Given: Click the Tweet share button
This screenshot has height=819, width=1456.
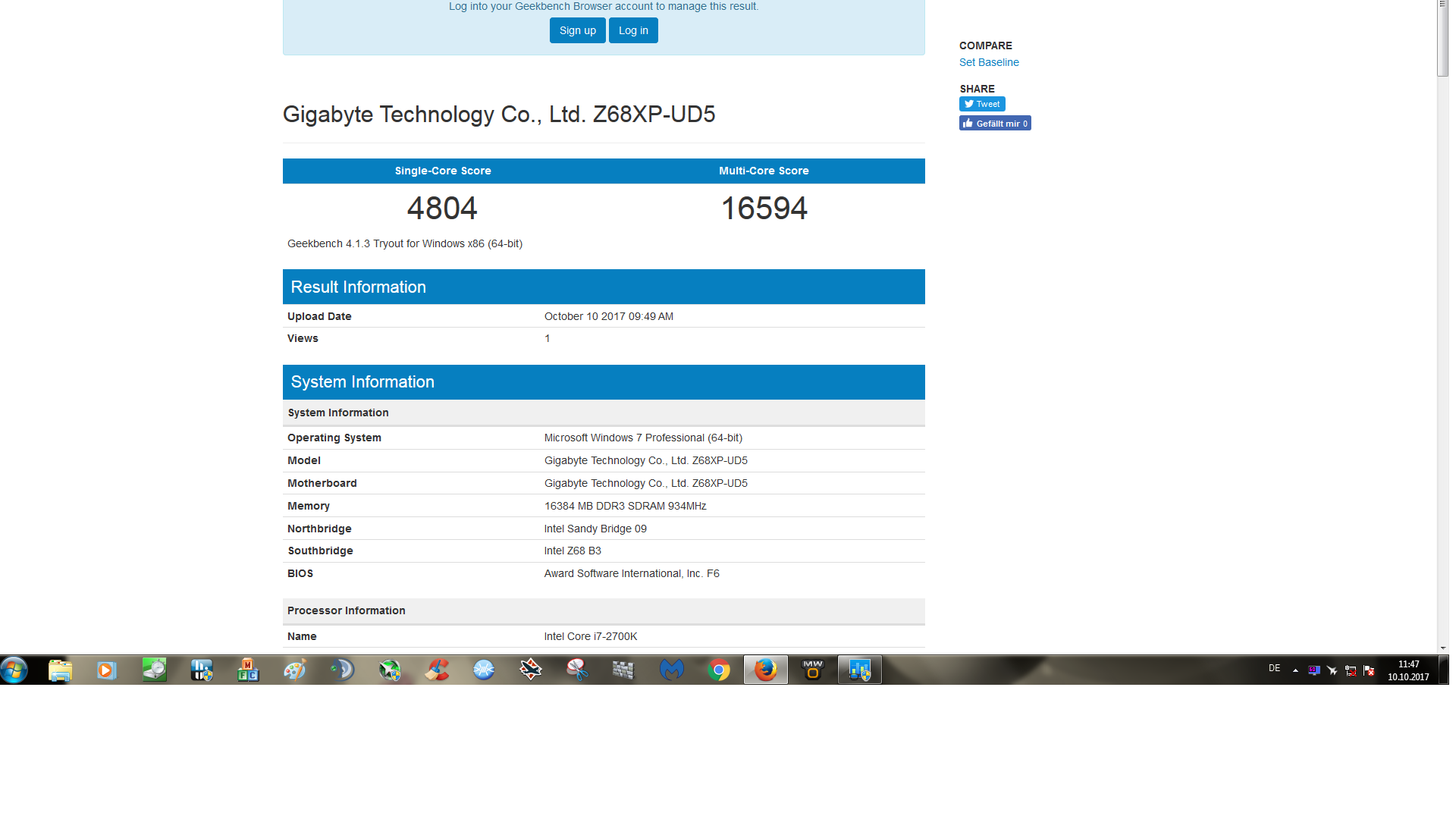Looking at the screenshot, I should click(982, 104).
